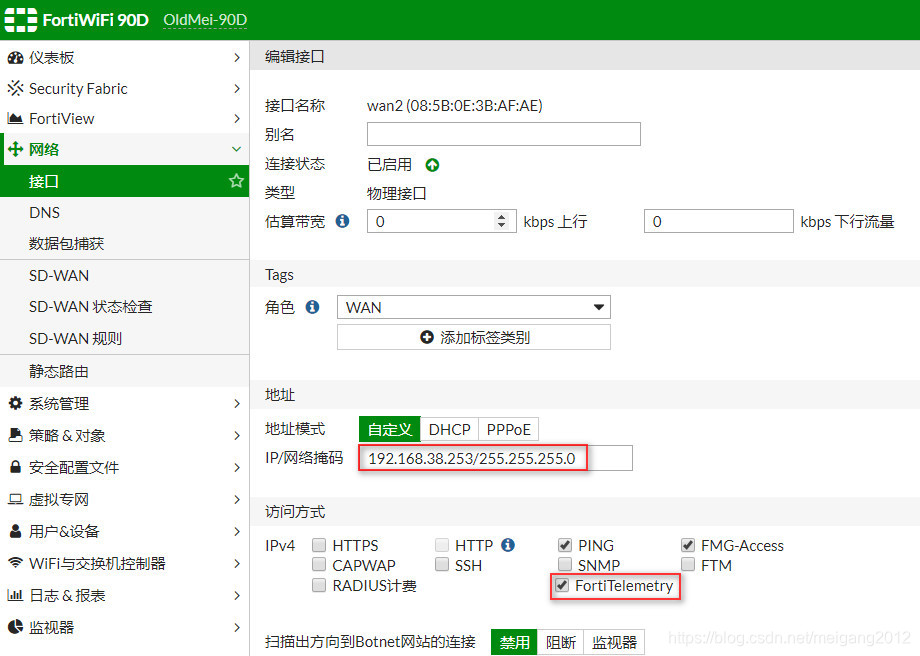Image resolution: width=920 pixels, height=656 pixels.
Task: Click the 添加标签类别 button
Action: pyautogui.click(x=473, y=337)
